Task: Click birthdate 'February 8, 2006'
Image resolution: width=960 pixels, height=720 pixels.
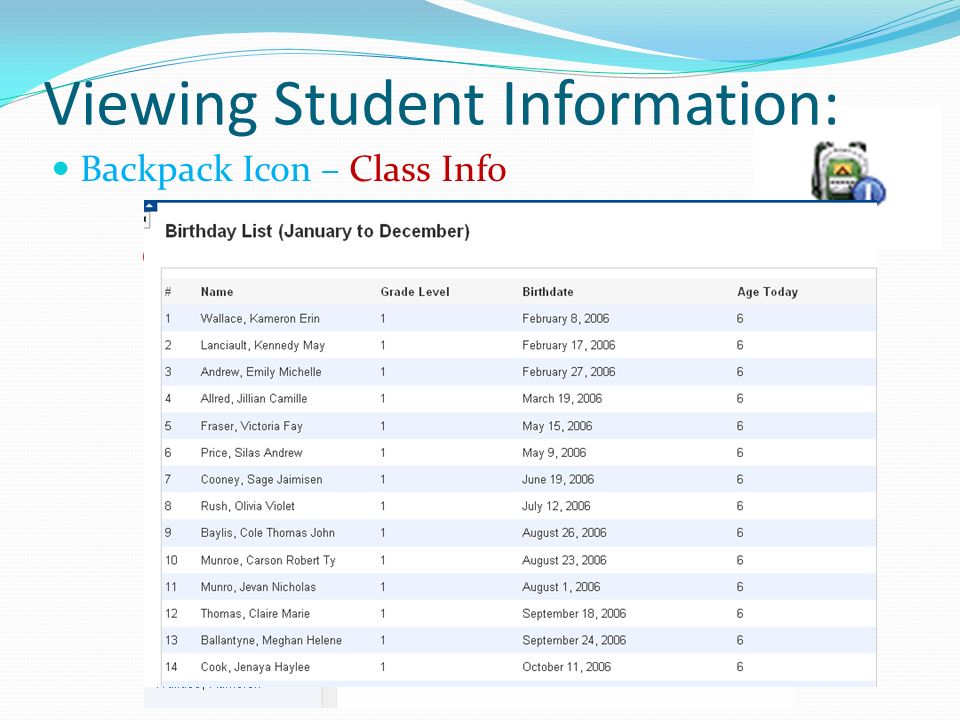Action: tap(565, 319)
